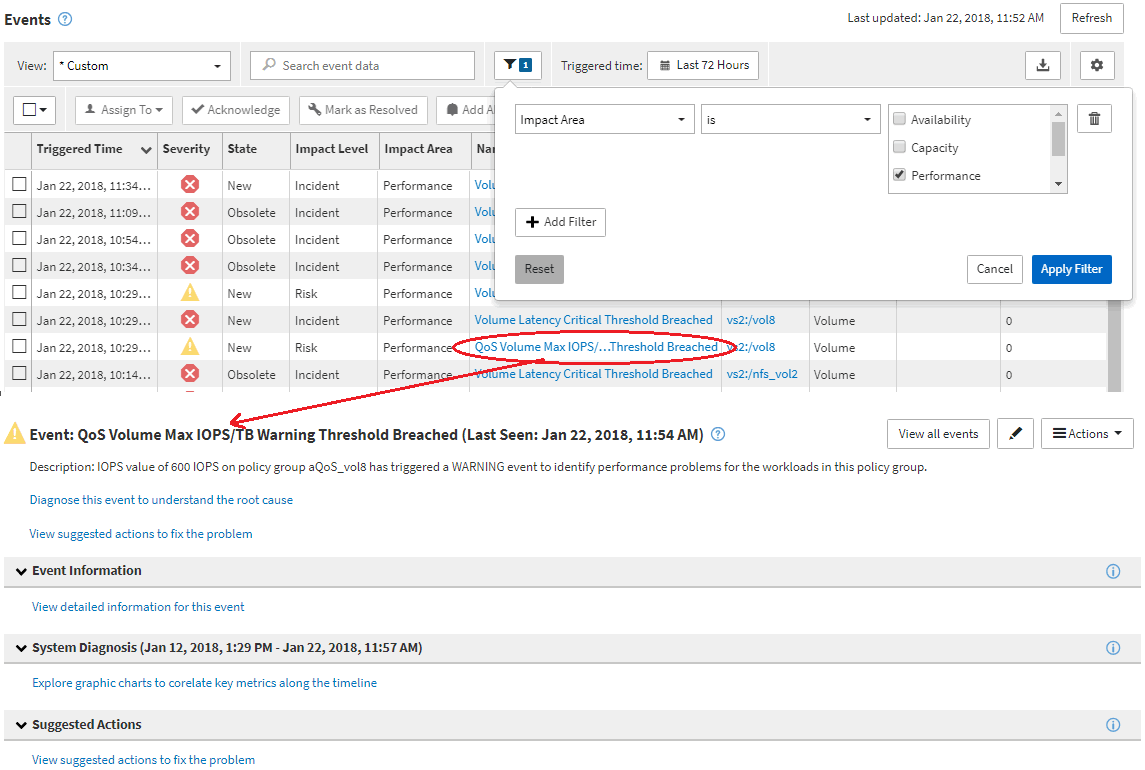The width and height of the screenshot is (1145, 770).
Task: Sort by the Severity column header
Action: [186, 149]
